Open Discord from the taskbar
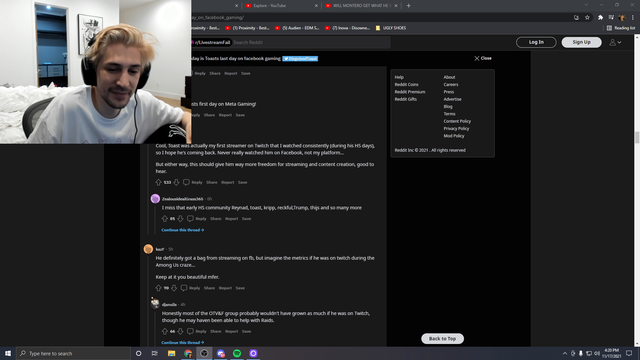640x360 pixels. click(x=221, y=353)
